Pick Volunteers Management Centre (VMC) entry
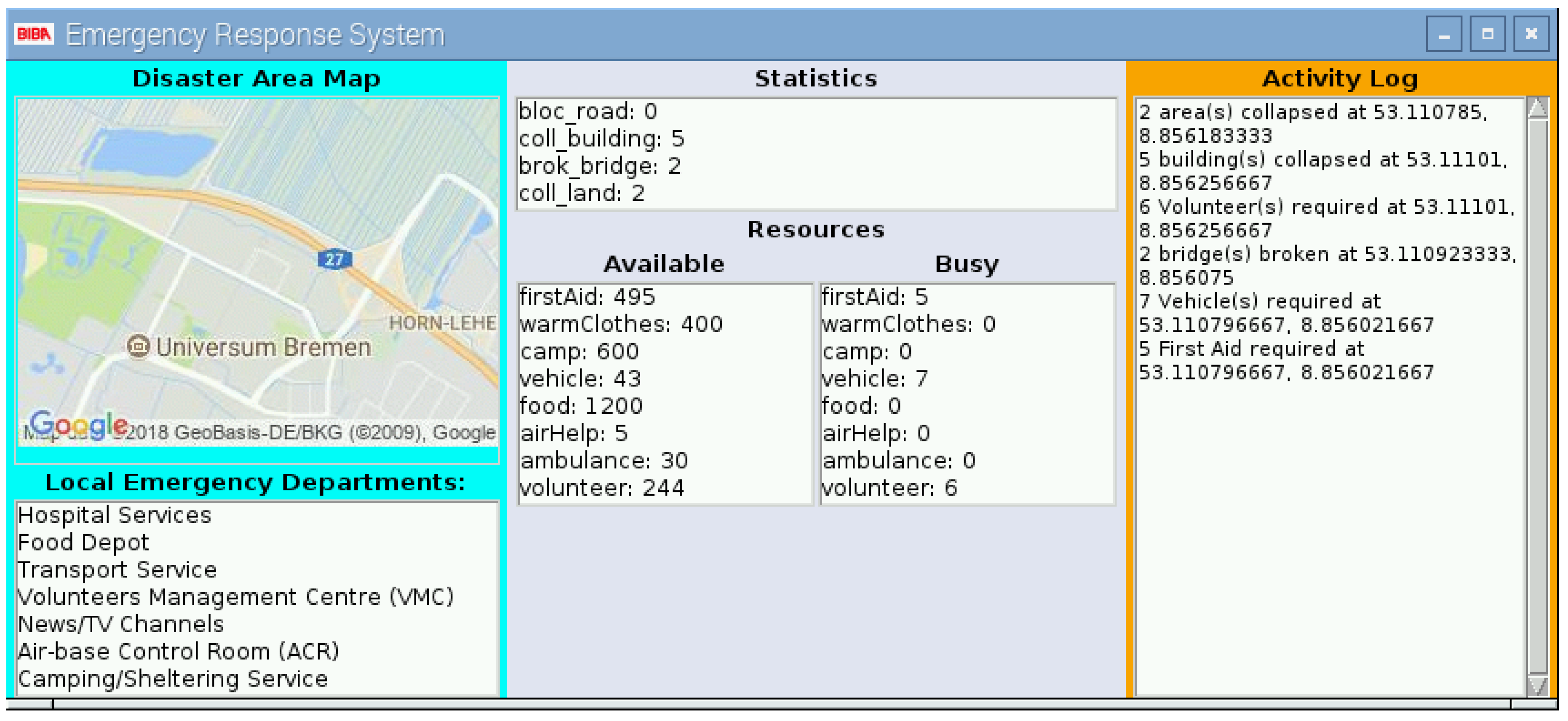 (x=235, y=597)
